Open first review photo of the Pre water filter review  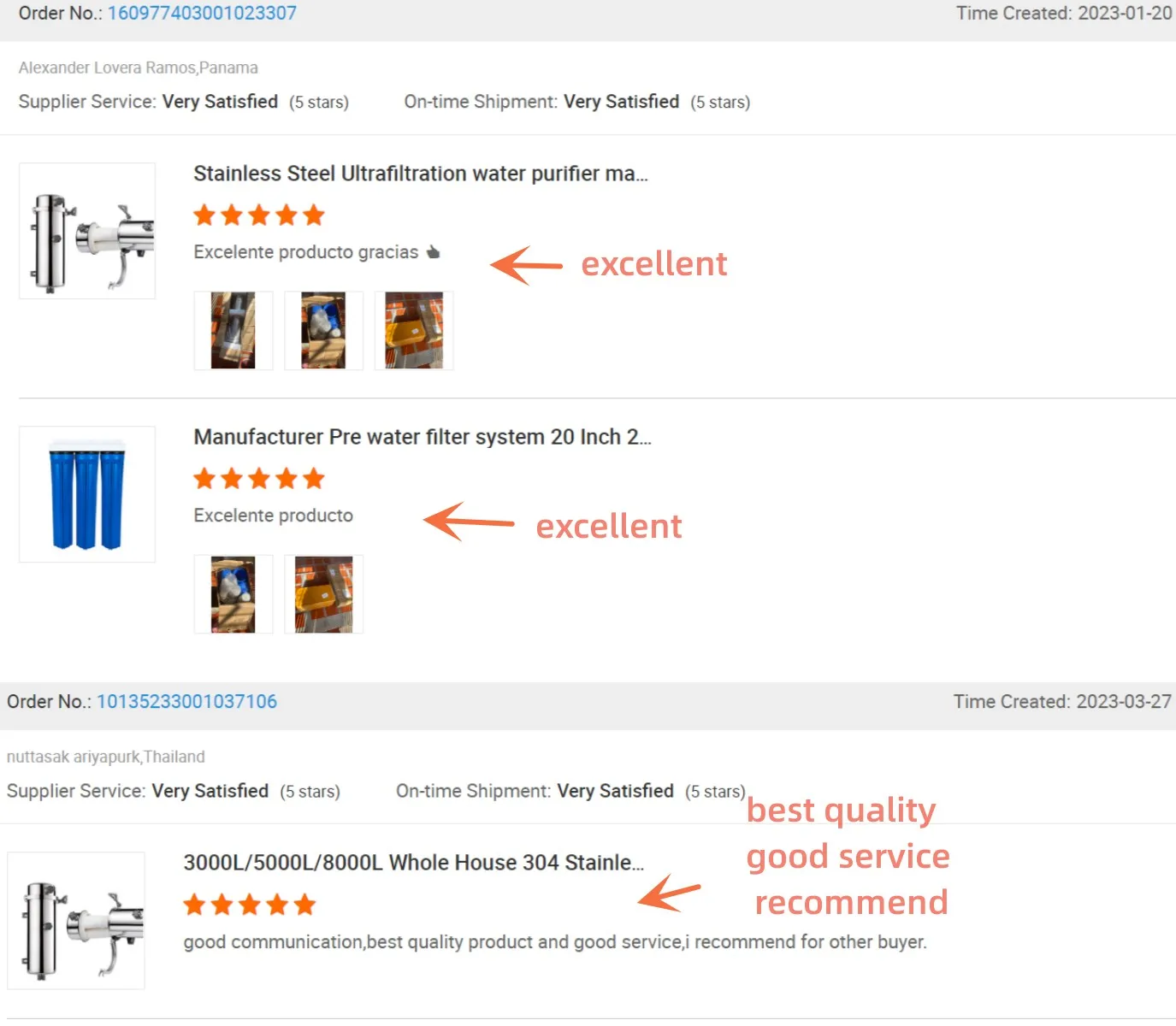[233, 594]
